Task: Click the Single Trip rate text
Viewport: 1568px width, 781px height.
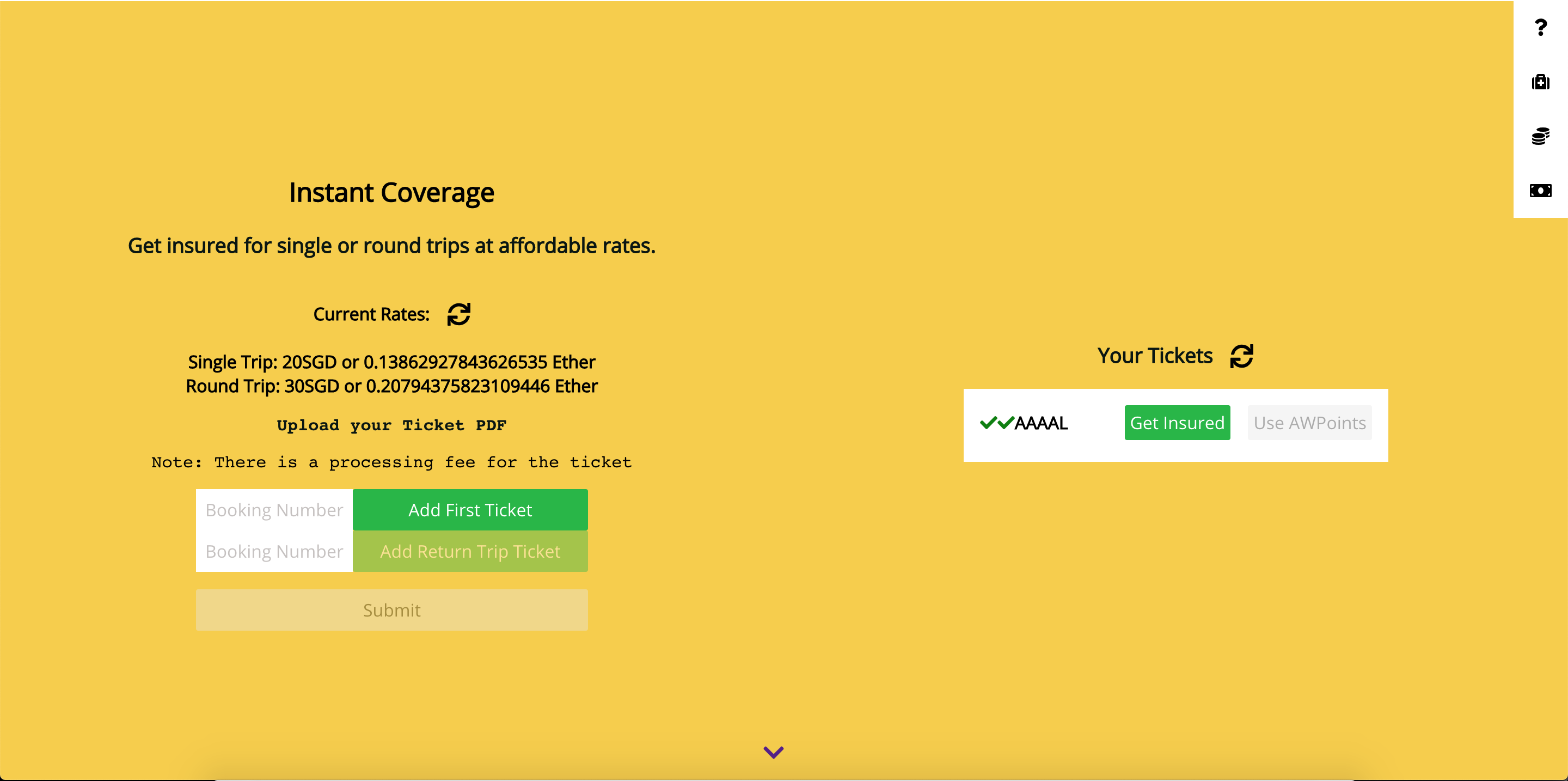Action: [391, 362]
